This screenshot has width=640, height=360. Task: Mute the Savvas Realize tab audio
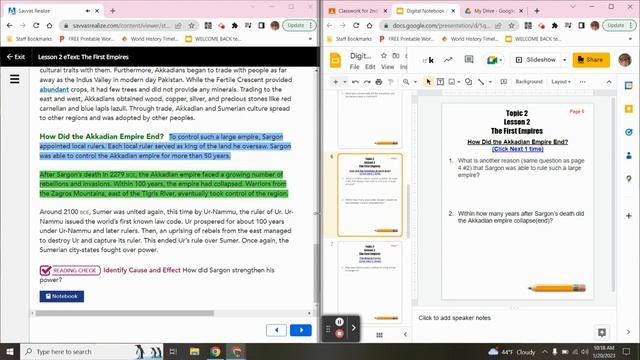tap(88, 11)
